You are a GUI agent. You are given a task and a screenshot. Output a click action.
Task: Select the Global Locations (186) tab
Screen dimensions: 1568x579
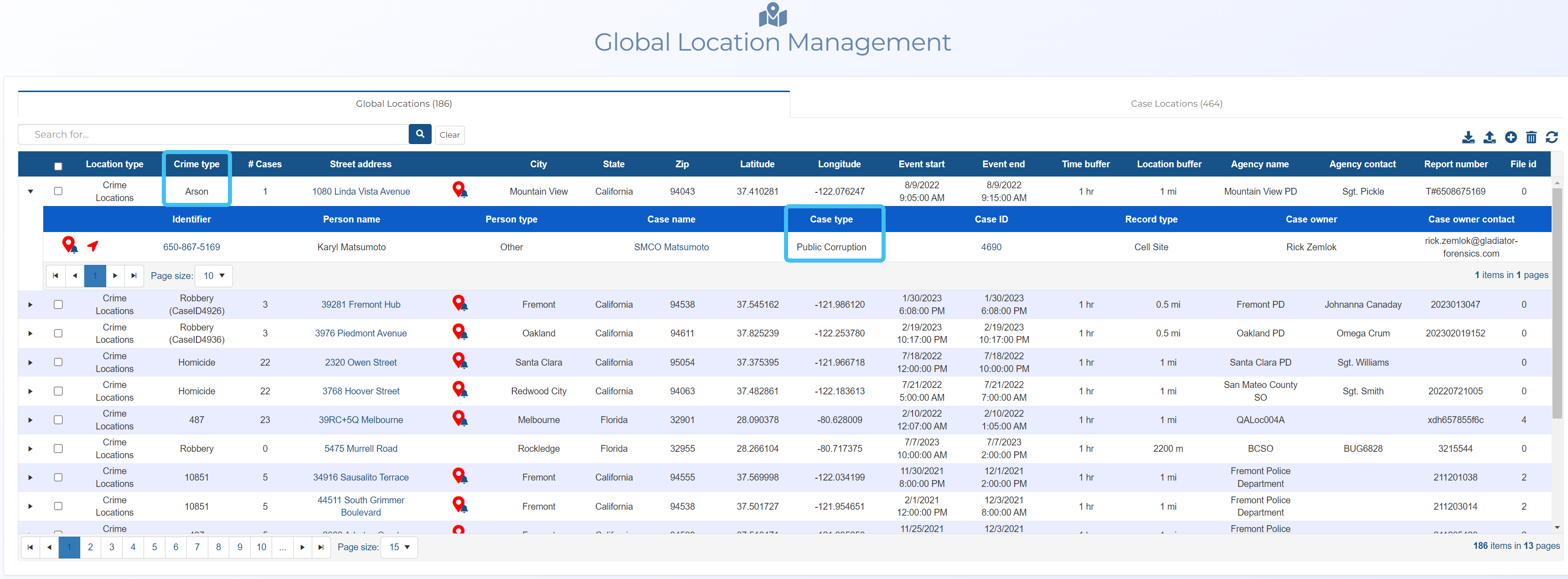pyautogui.click(x=403, y=103)
